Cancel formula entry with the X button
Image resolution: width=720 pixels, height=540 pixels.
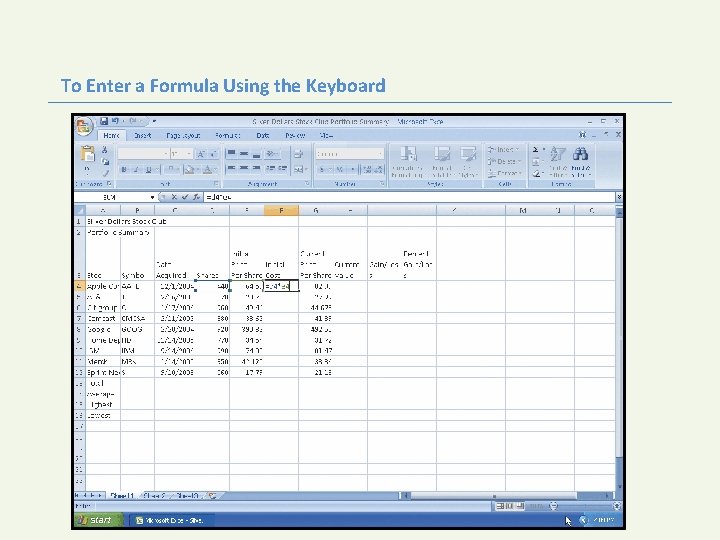coord(174,197)
